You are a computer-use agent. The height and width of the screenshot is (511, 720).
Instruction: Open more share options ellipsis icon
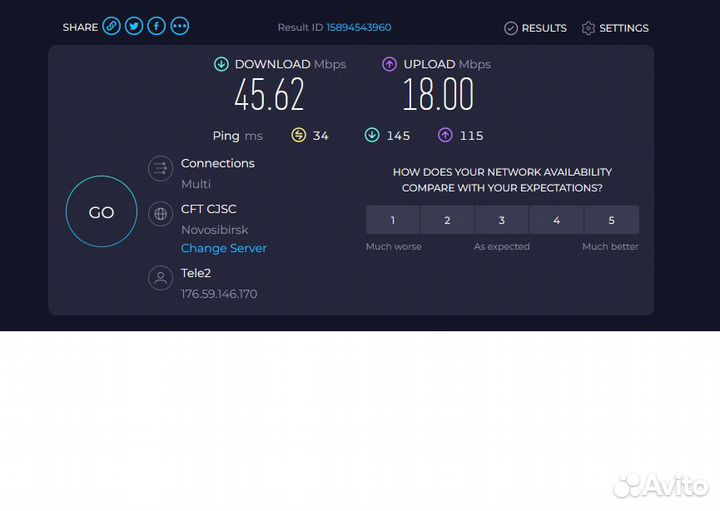click(x=180, y=26)
